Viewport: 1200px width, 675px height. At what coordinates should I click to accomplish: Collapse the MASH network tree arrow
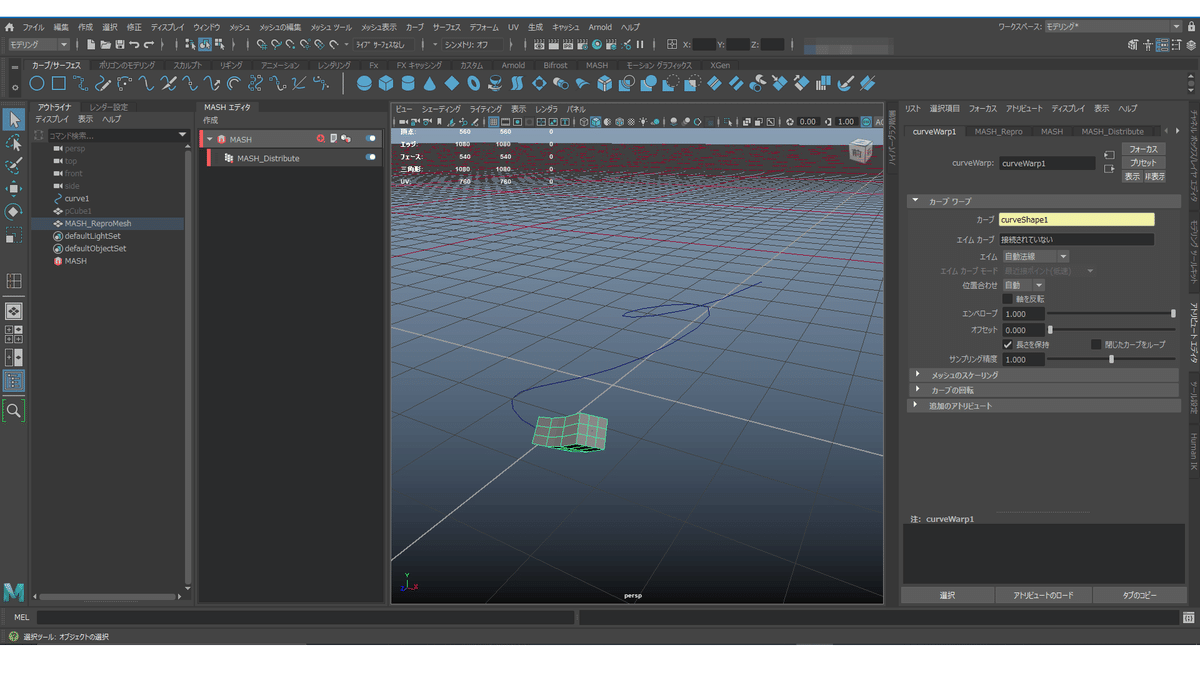coord(210,139)
